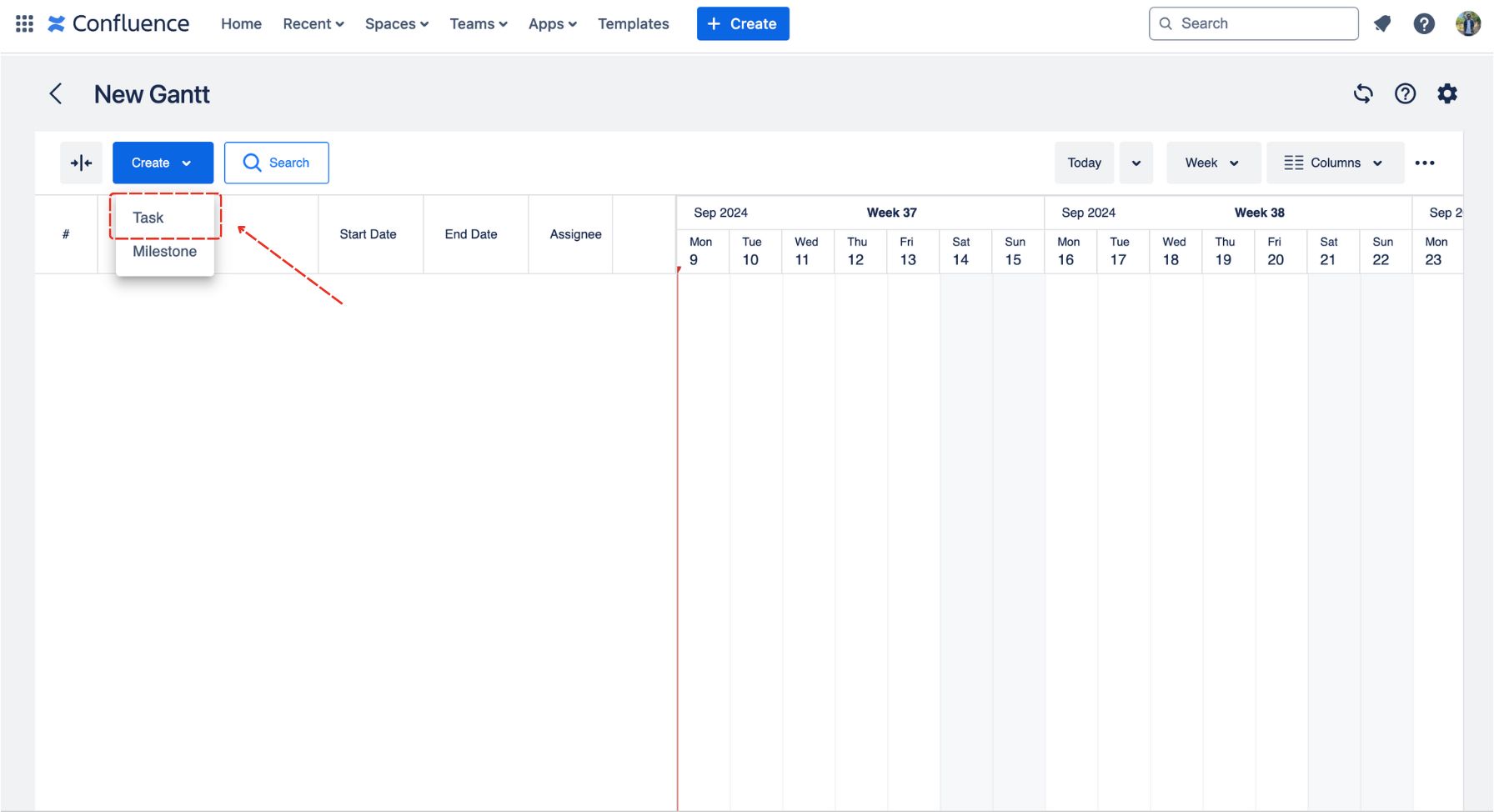Viewport: 1494px width, 812px height.
Task: Click the blue Create button in top navigation
Action: [742, 23]
